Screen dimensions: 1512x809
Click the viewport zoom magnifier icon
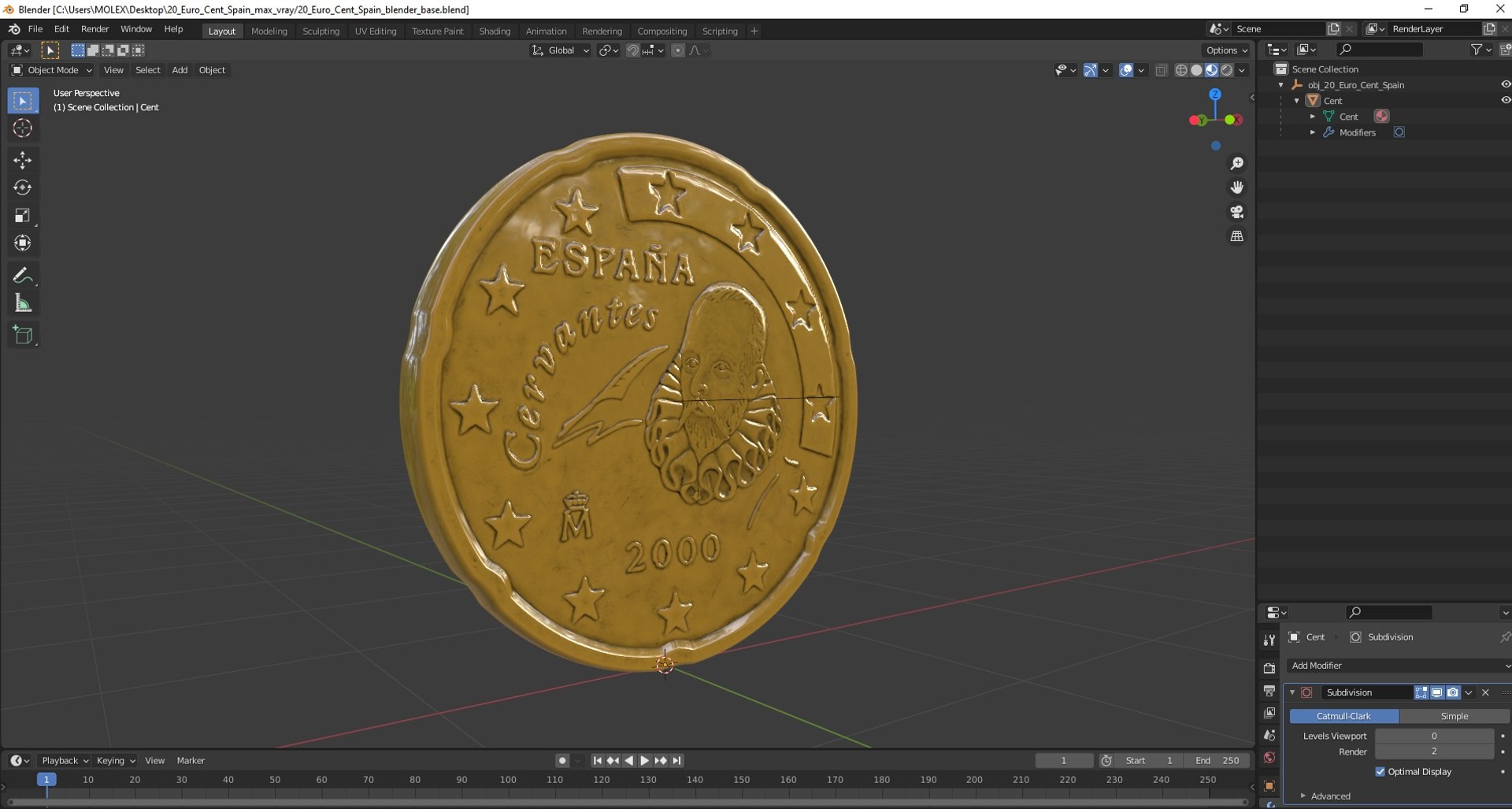pos(1237,163)
